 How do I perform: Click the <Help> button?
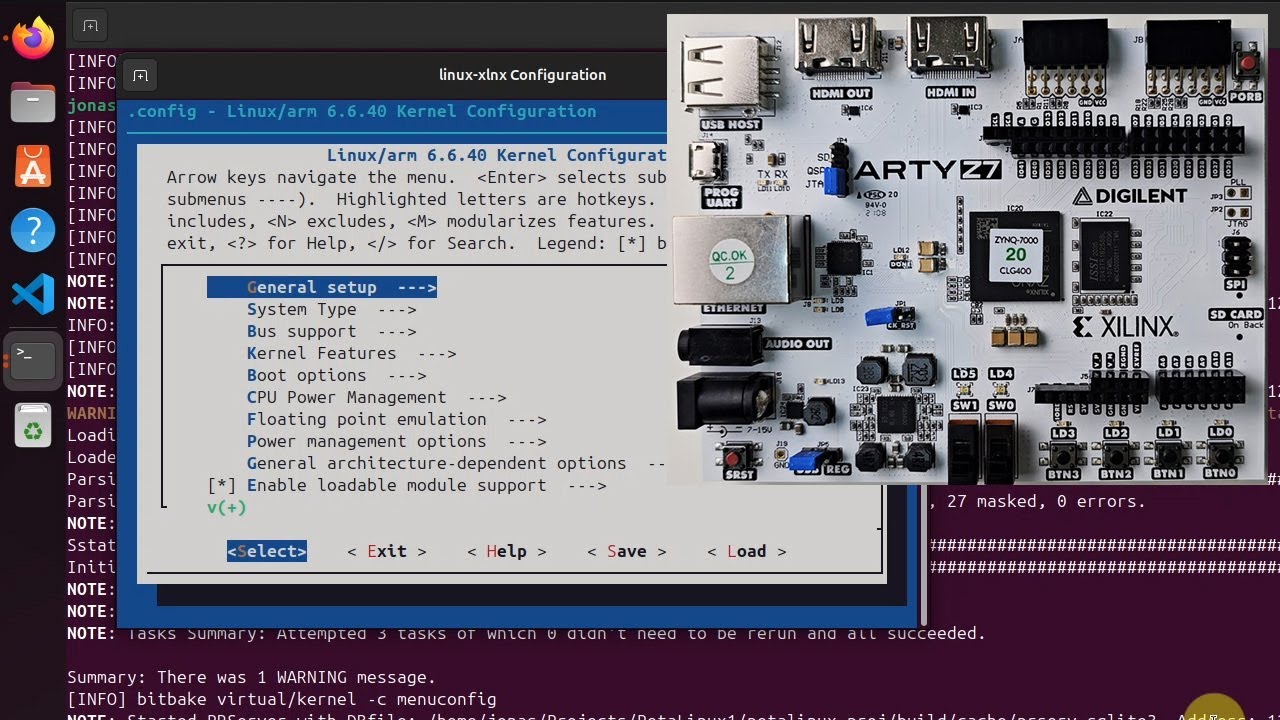[x=507, y=551]
